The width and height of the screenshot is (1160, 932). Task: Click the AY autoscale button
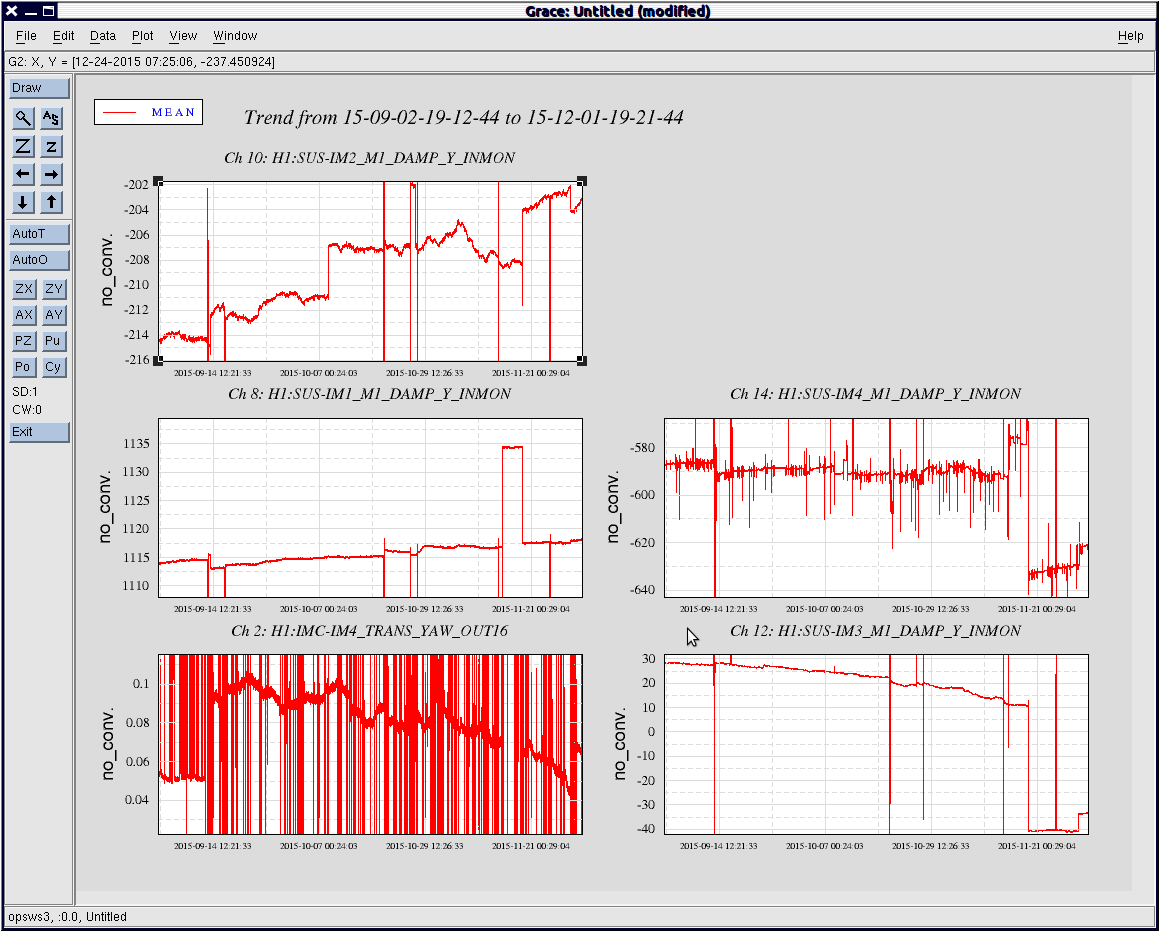click(53, 315)
